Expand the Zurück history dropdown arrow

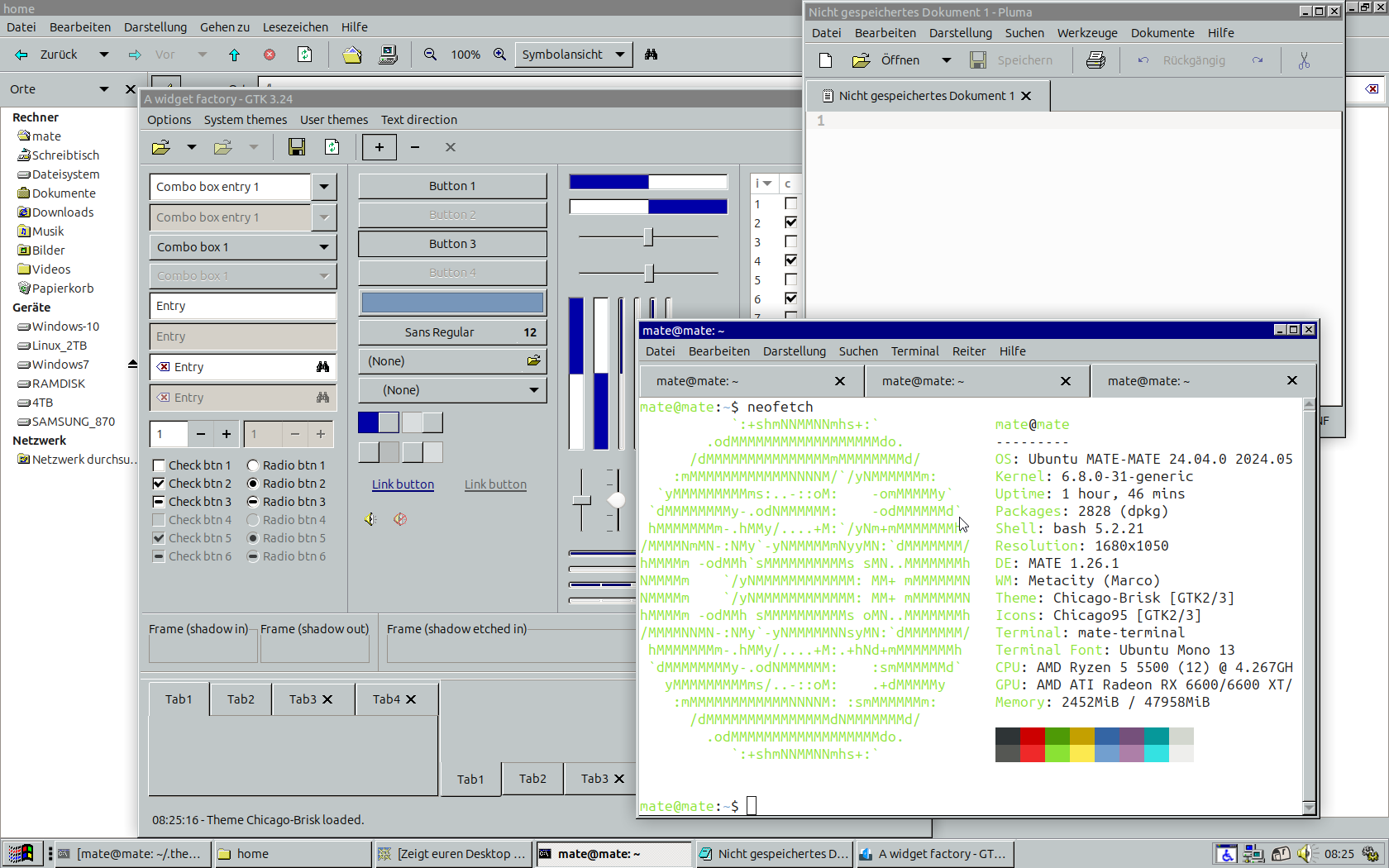104,55
